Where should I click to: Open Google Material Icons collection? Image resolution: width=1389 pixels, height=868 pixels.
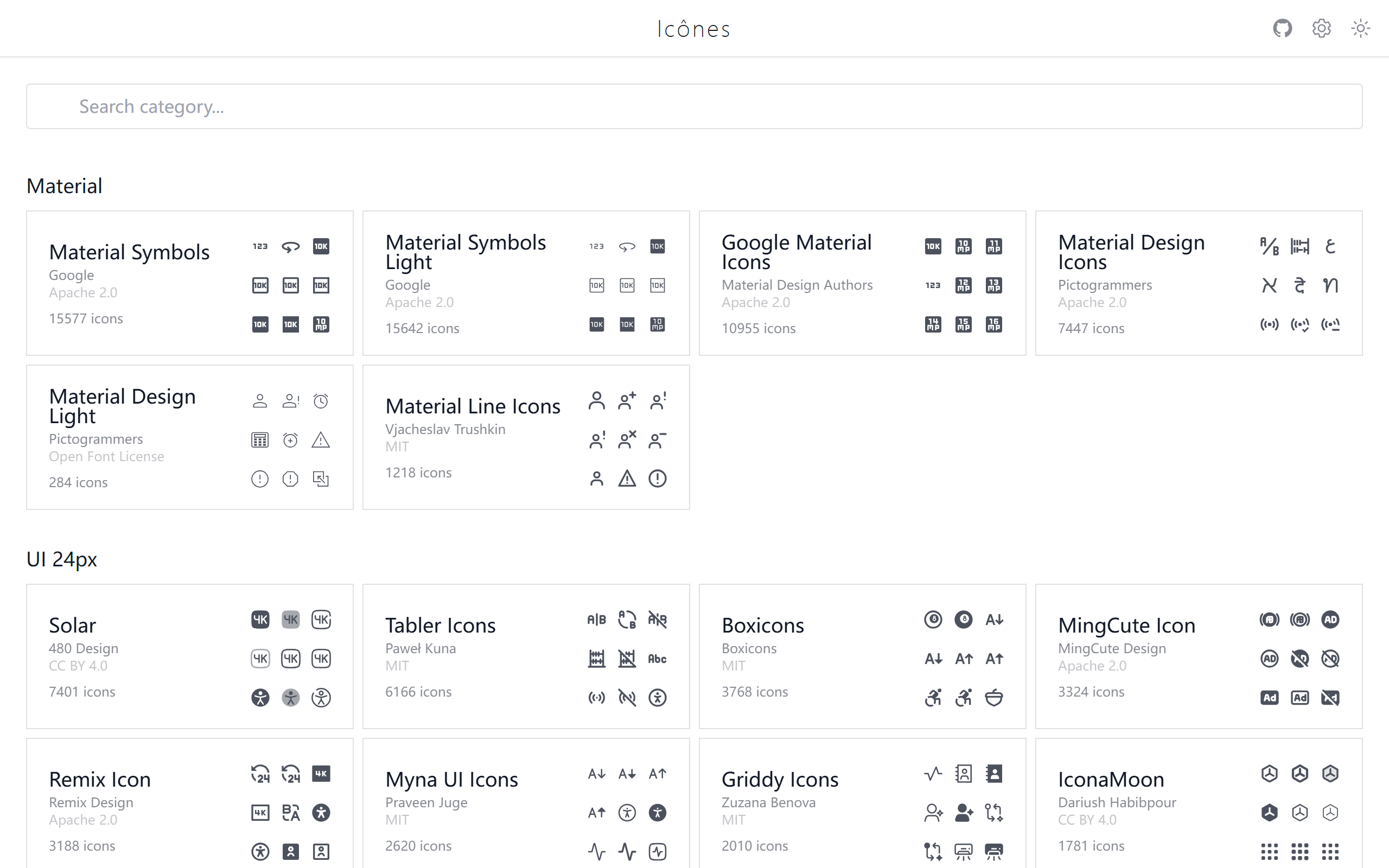862,283
